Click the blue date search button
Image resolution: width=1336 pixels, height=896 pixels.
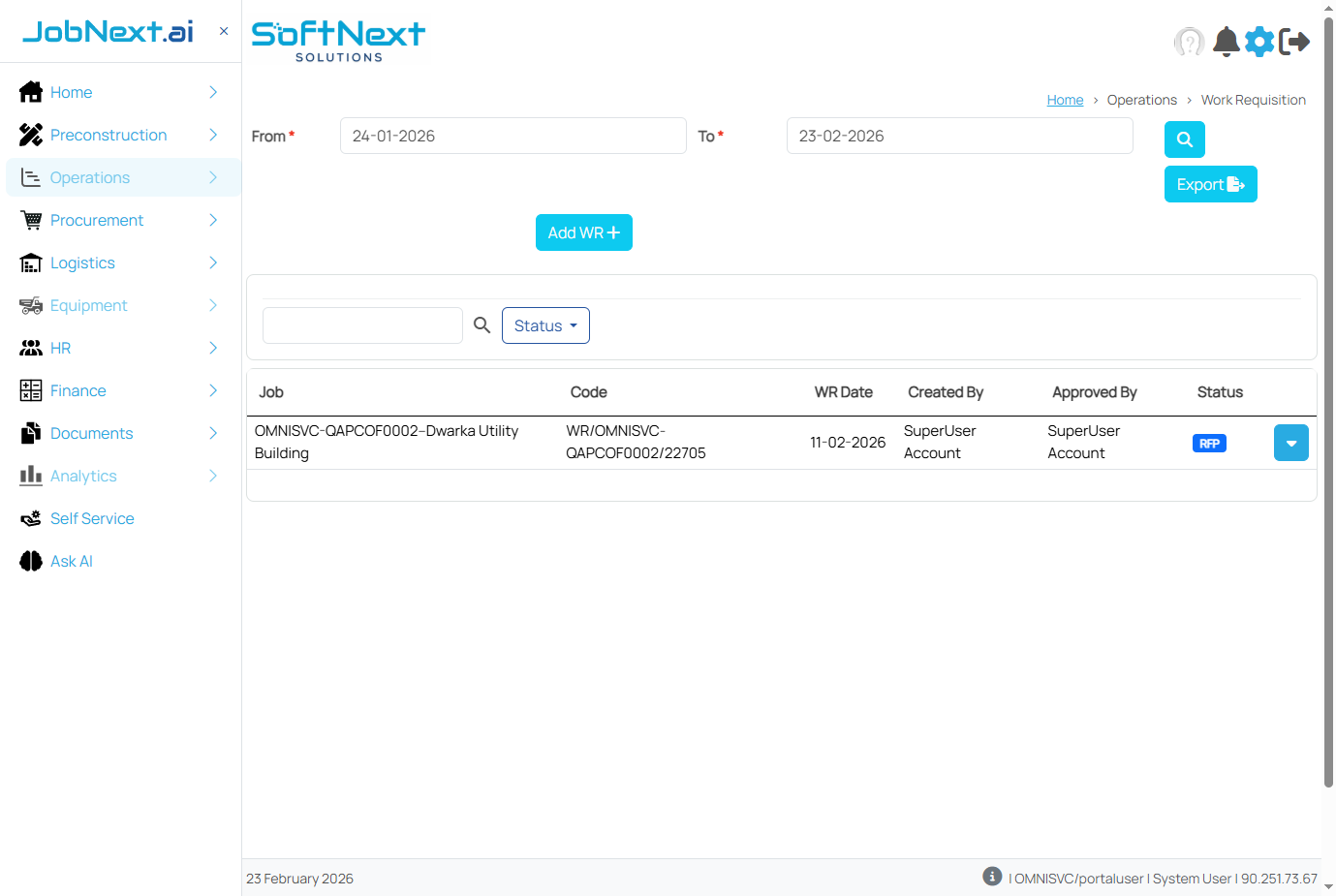1184,139
